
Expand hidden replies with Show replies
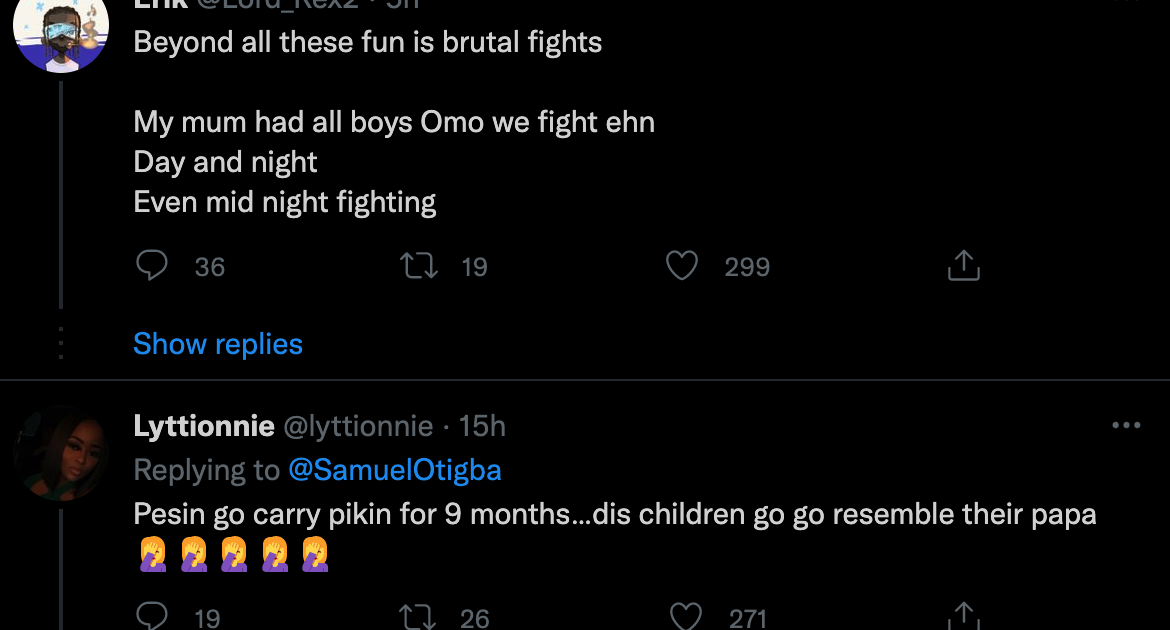(x=218, y=344)
